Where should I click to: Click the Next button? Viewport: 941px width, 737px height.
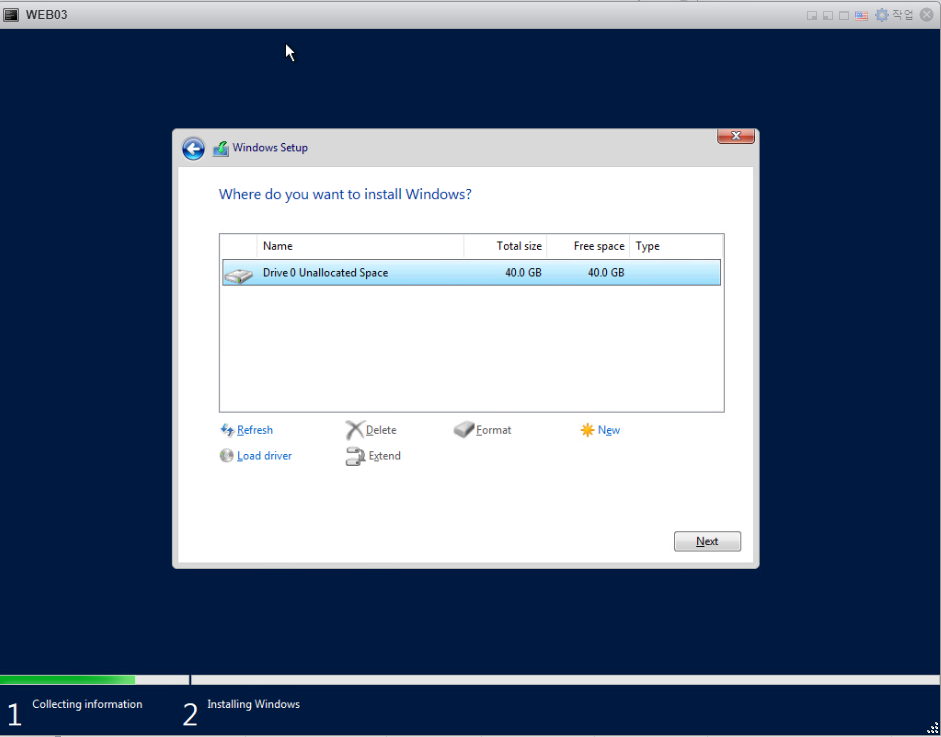[x=707, y=541]
